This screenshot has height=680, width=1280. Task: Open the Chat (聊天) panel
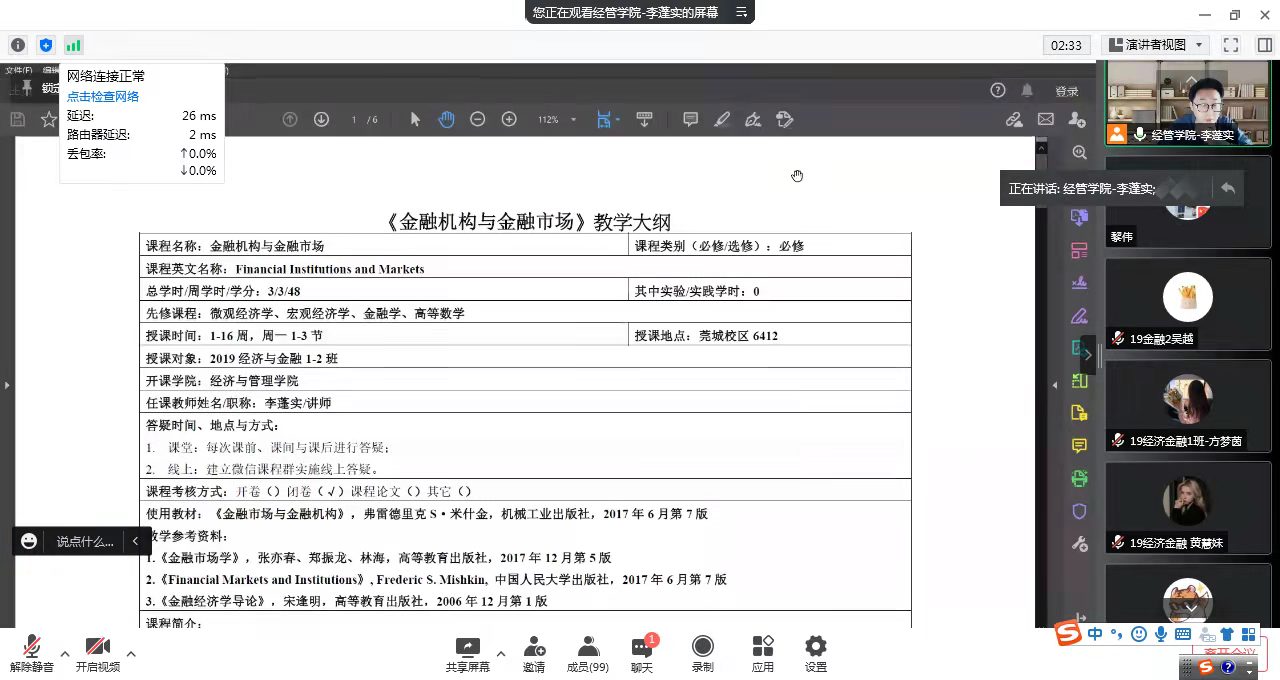click(642, 654)
